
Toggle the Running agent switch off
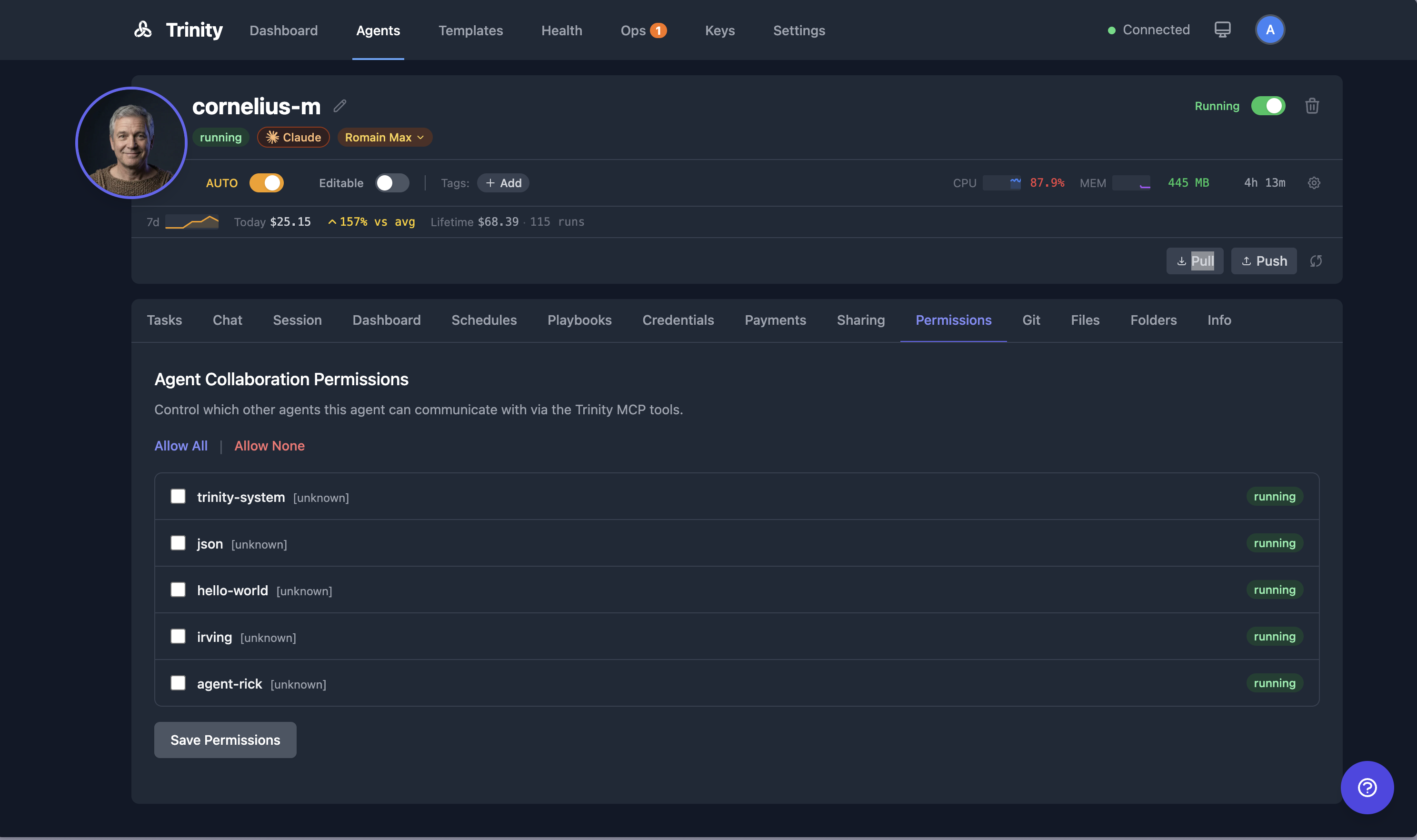pyautogui.click(x=1267, y=106)
